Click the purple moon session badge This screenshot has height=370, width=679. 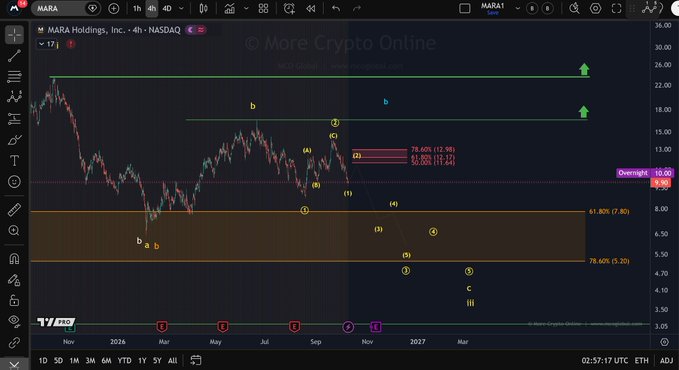click(190, 30)
